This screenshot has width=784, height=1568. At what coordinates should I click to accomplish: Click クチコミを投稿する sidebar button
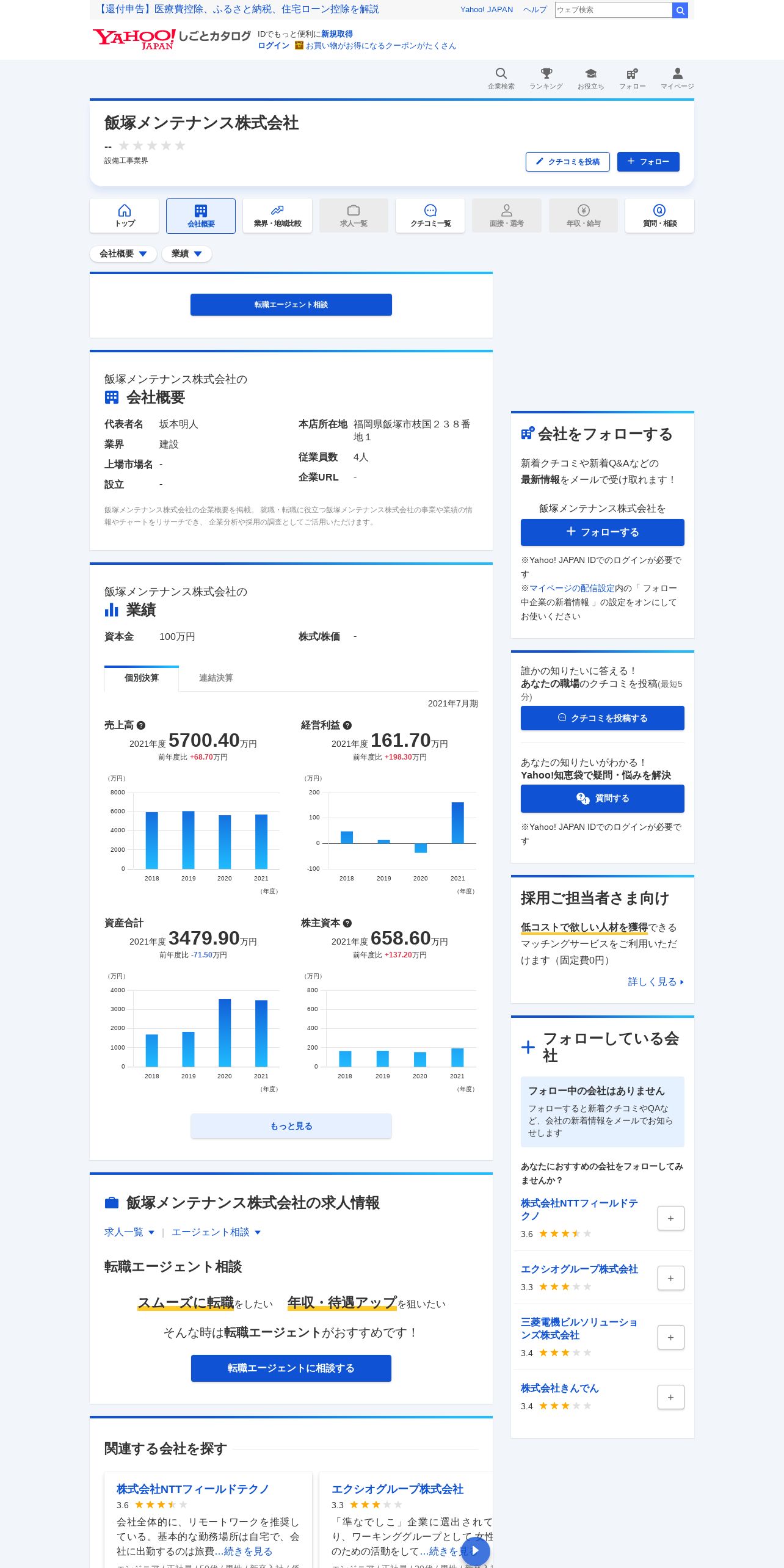602,718
